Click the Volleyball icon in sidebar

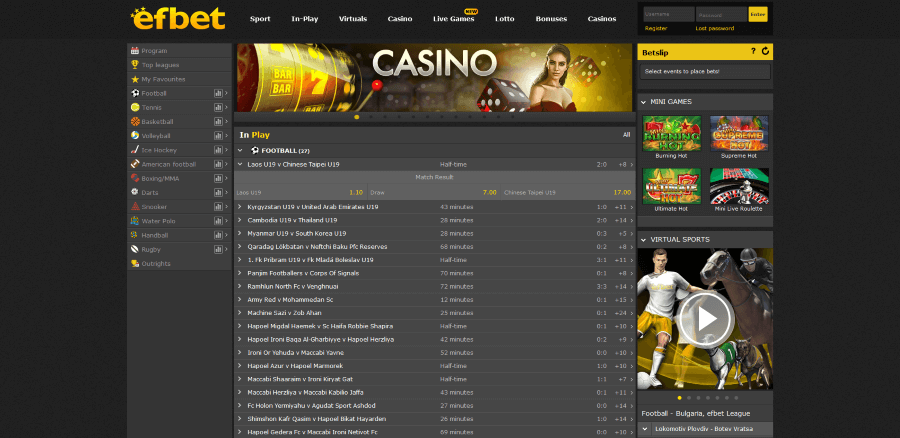135,135
